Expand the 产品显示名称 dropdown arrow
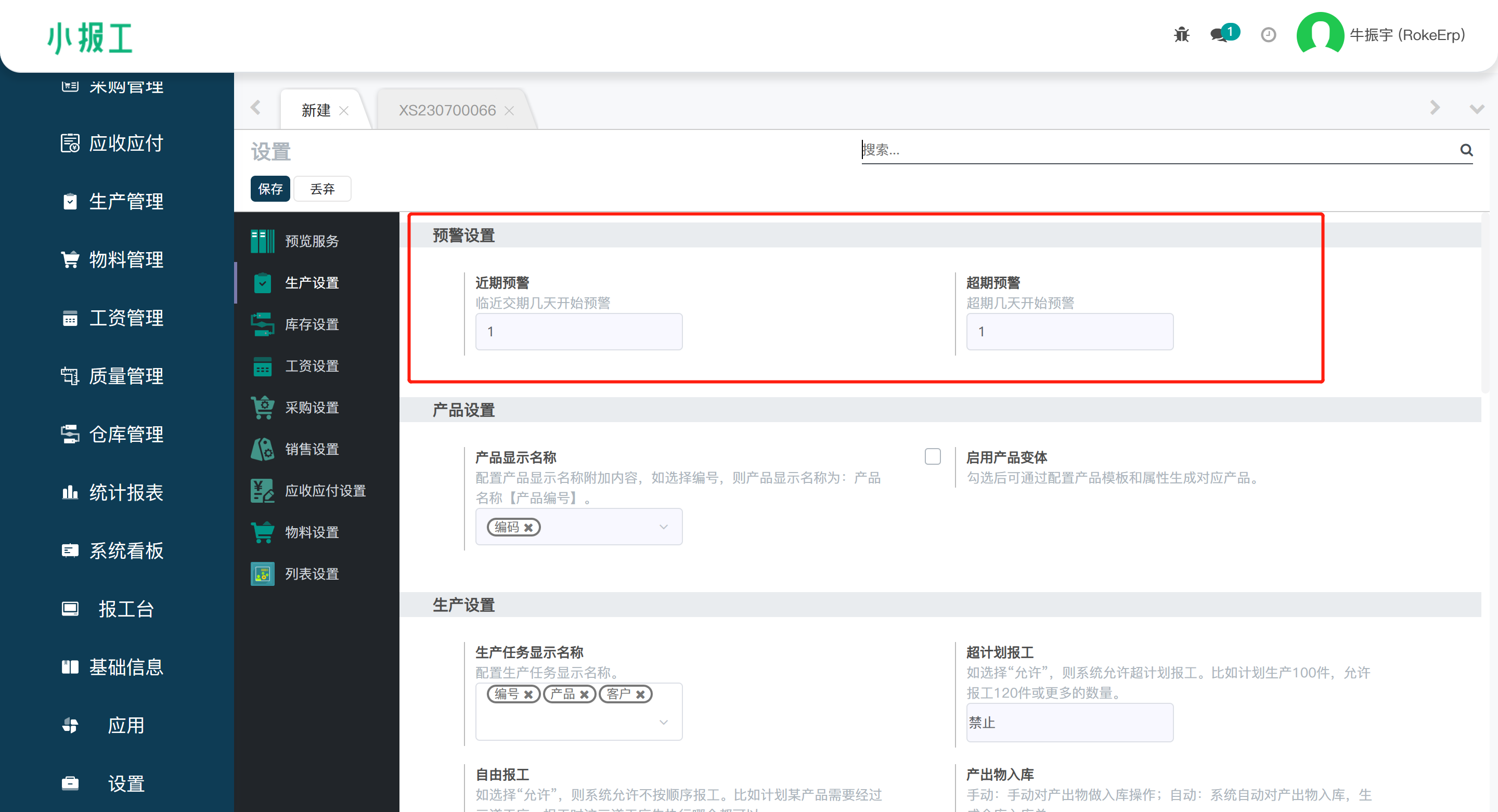 pyautogui.click(x=663, y=527)
